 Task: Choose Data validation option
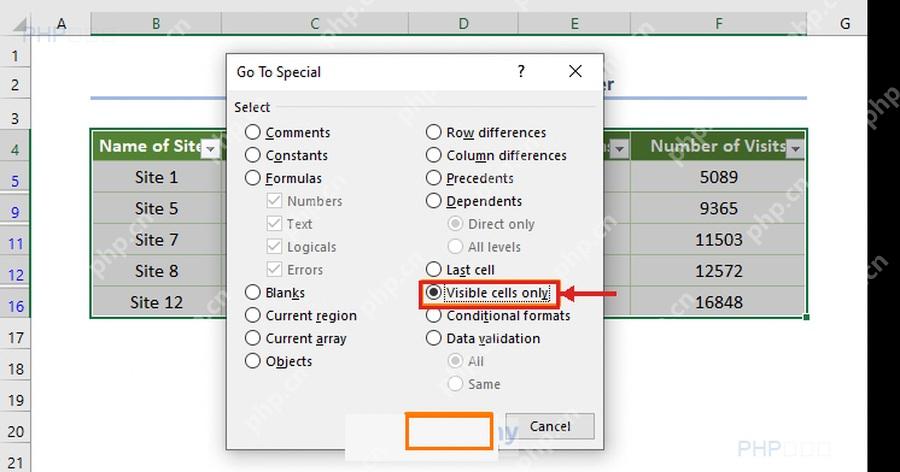pyautogui.click(x=483, y=339)
